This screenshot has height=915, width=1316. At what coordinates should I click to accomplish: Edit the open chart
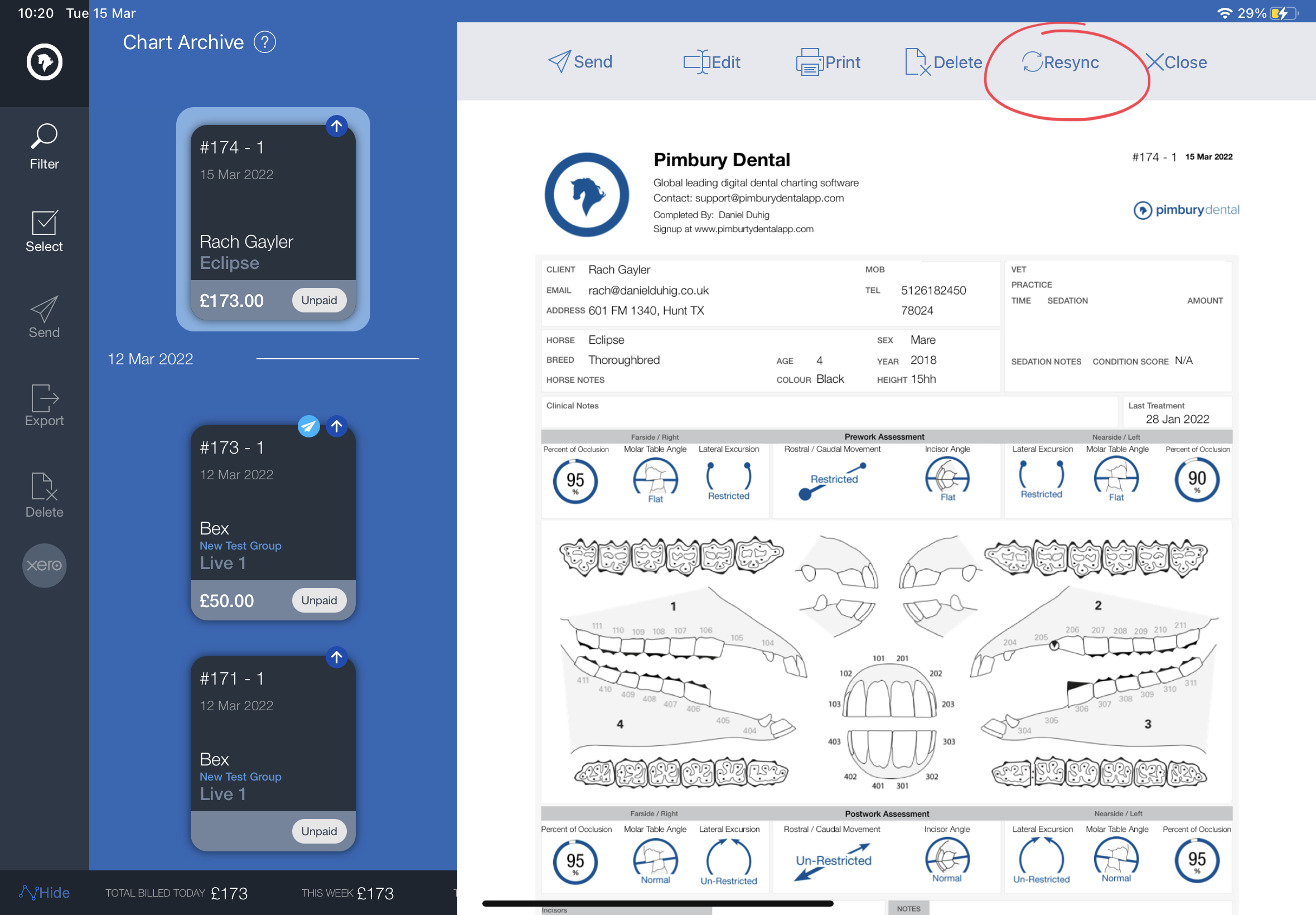(x=712, y=62)
